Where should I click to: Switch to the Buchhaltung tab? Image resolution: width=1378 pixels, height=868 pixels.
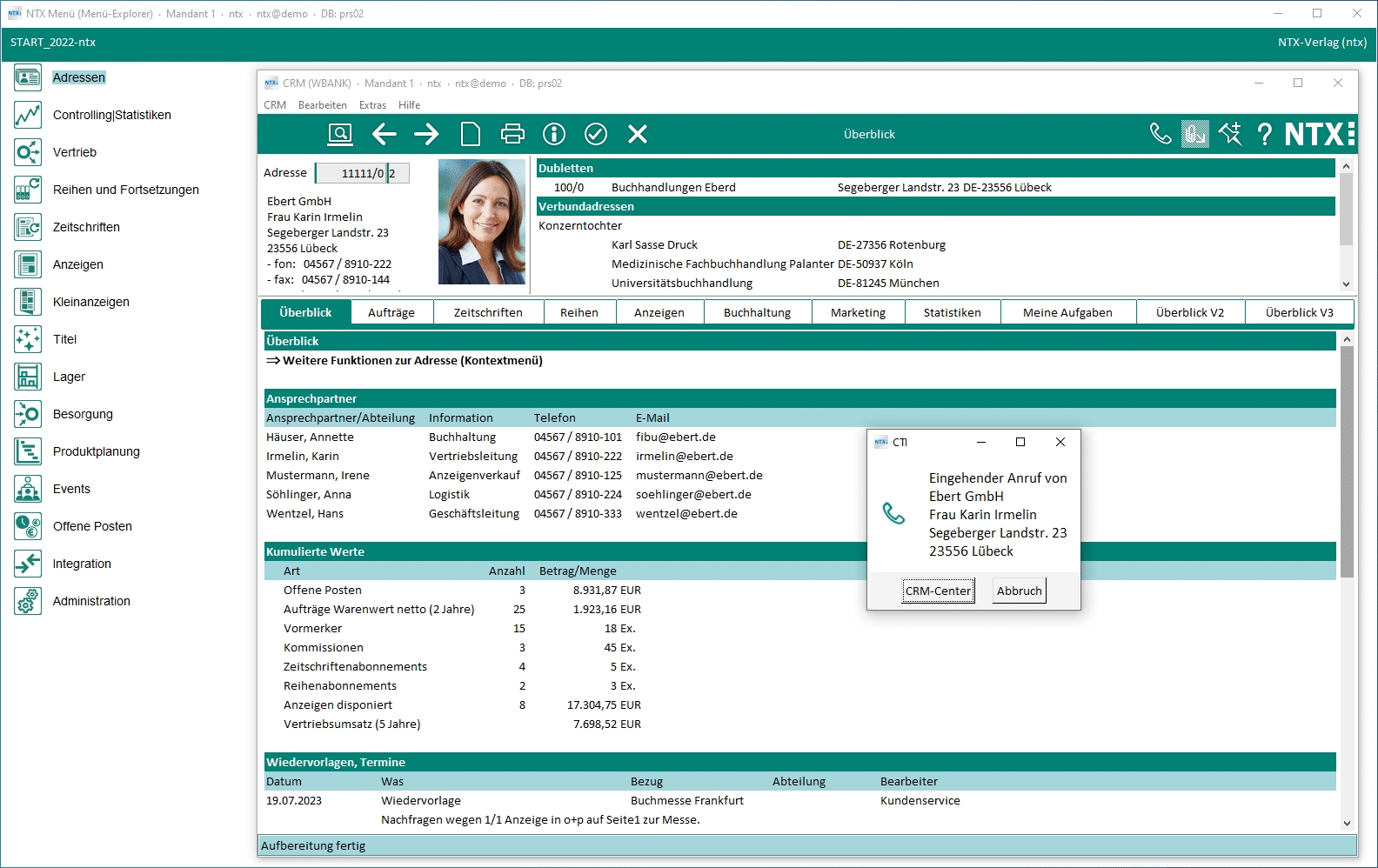tap(758, 312)
